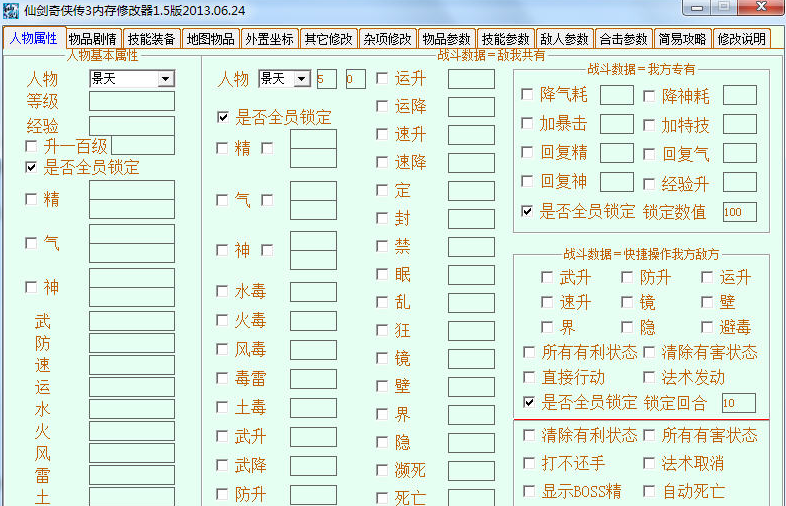Enable the 眠 status checkbox
The height and width of the screenshot is (506, 786).
tap(382, 274)
